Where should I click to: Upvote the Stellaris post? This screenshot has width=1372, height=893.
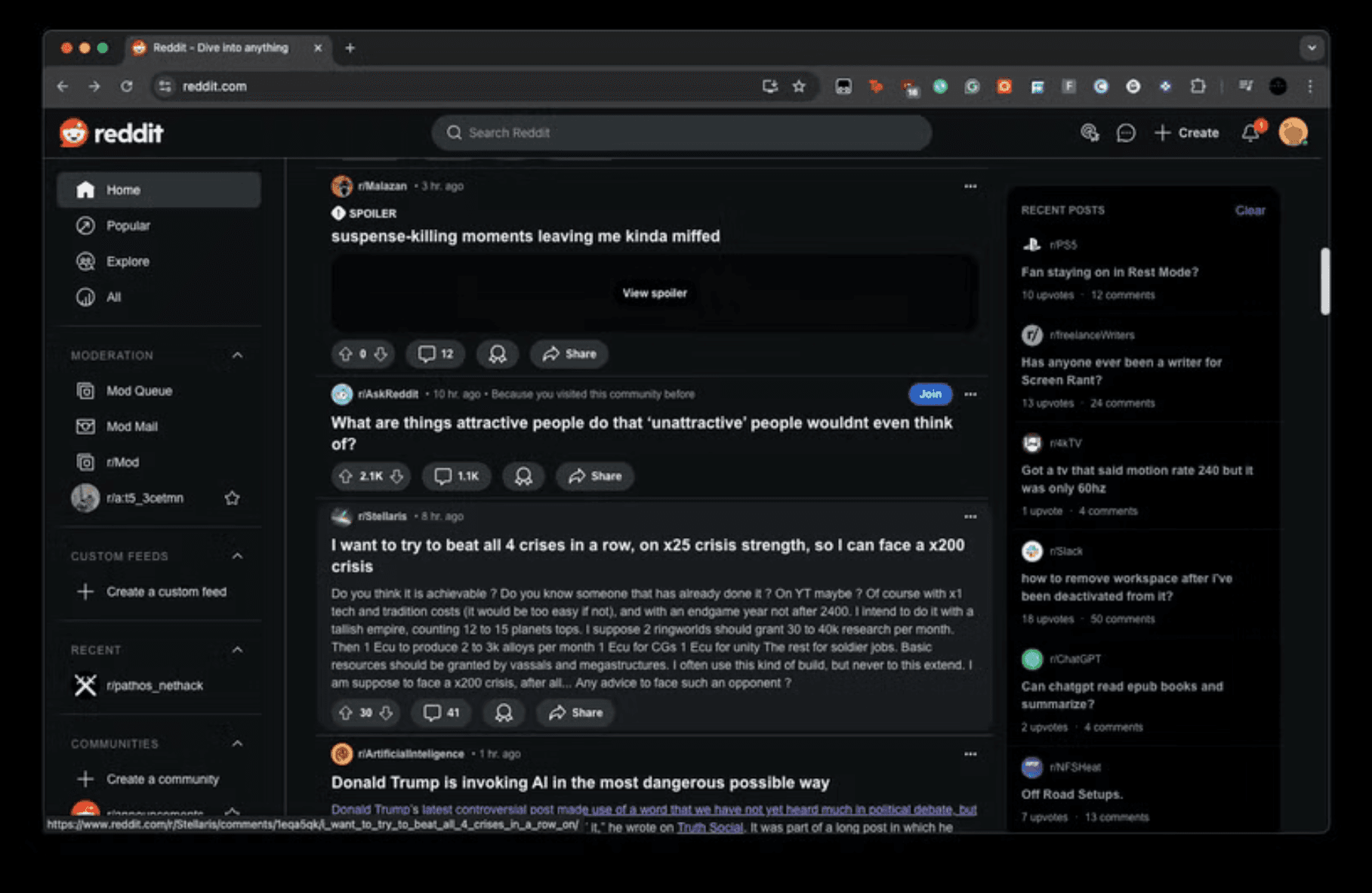(345, 712)
